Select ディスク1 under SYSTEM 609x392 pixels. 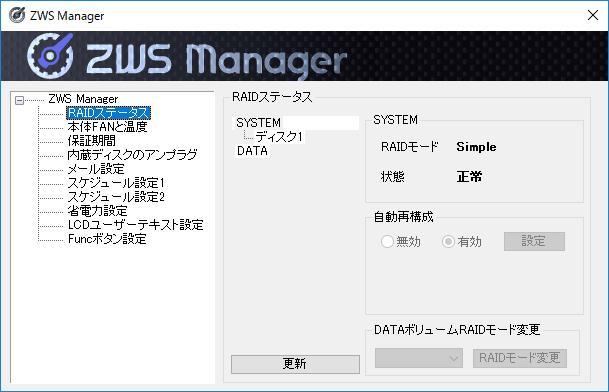coord(279,137)
